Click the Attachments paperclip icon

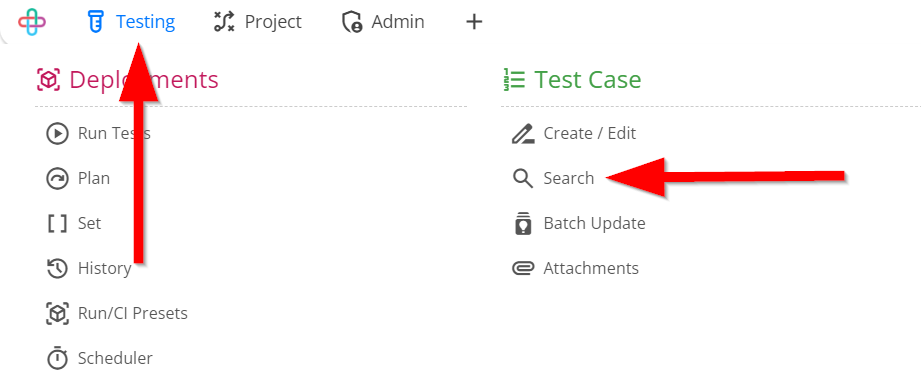[523, 268]
